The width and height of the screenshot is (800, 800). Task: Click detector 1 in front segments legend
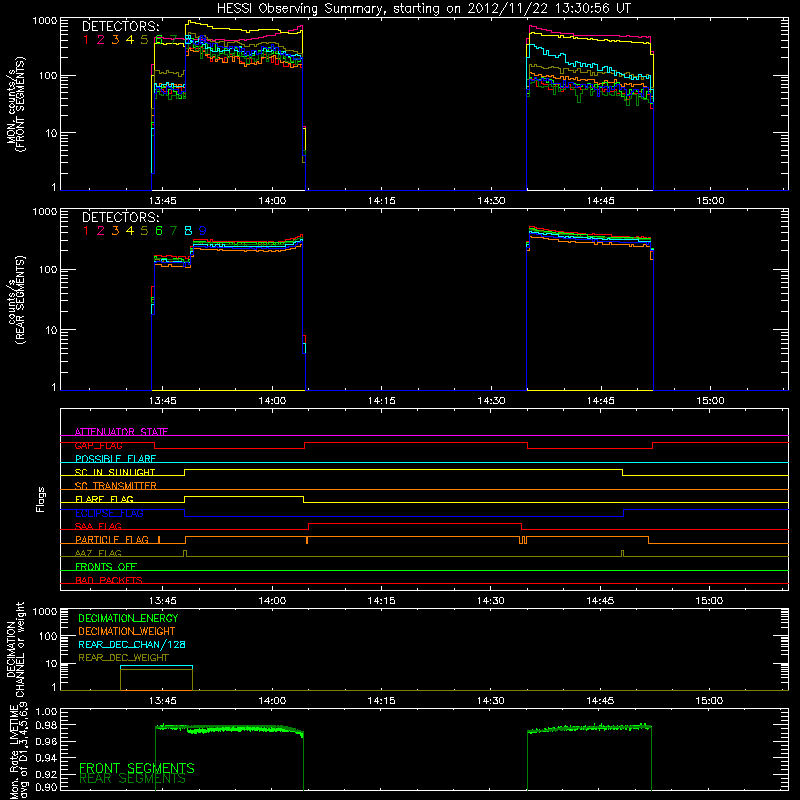tap(86, 40)
